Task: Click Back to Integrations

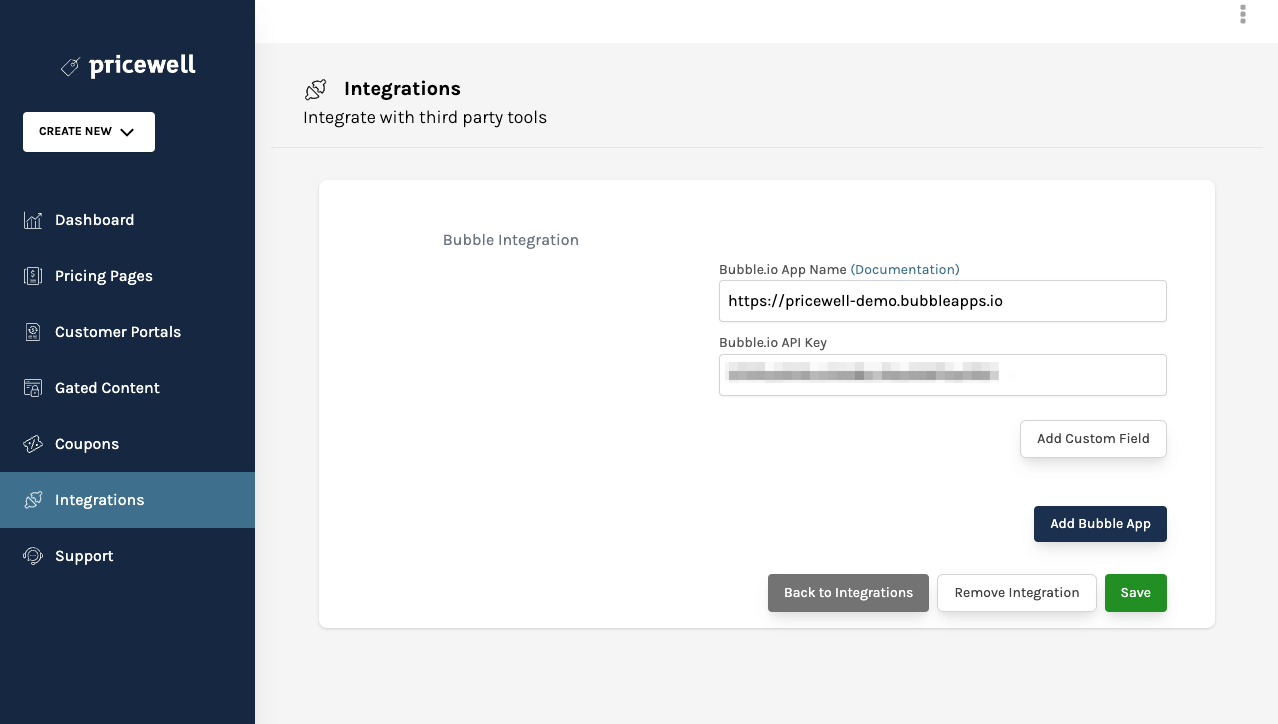Action: pos(848,592)
